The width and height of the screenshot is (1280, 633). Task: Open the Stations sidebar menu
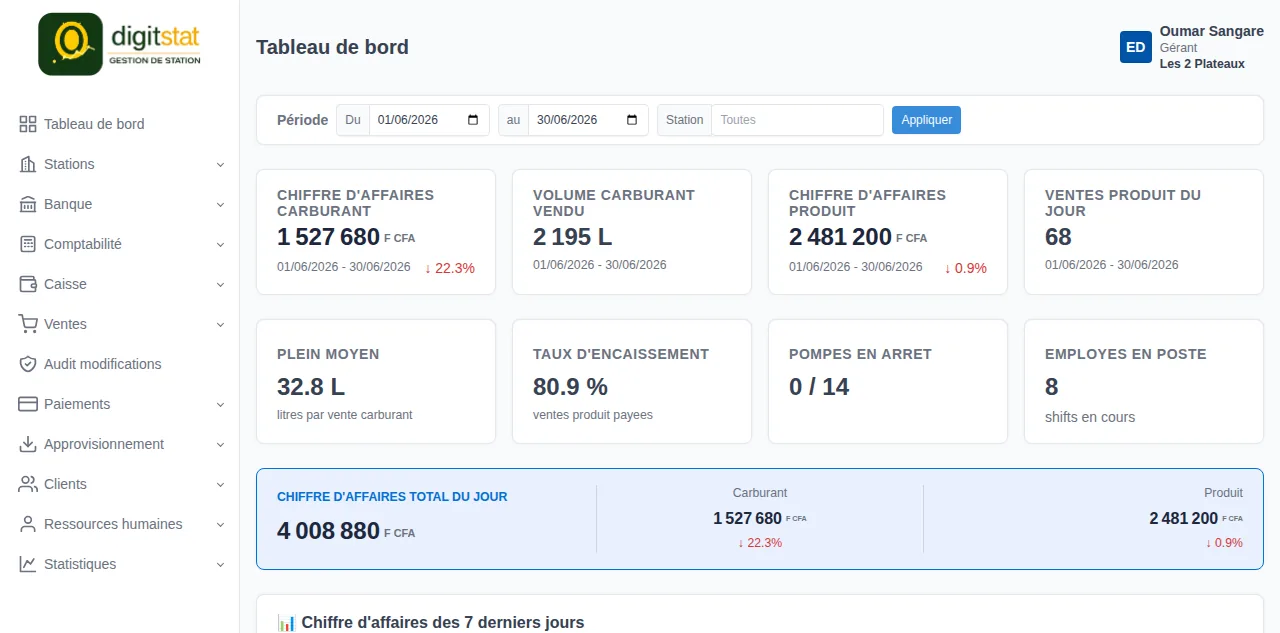[x=120, y=164]
